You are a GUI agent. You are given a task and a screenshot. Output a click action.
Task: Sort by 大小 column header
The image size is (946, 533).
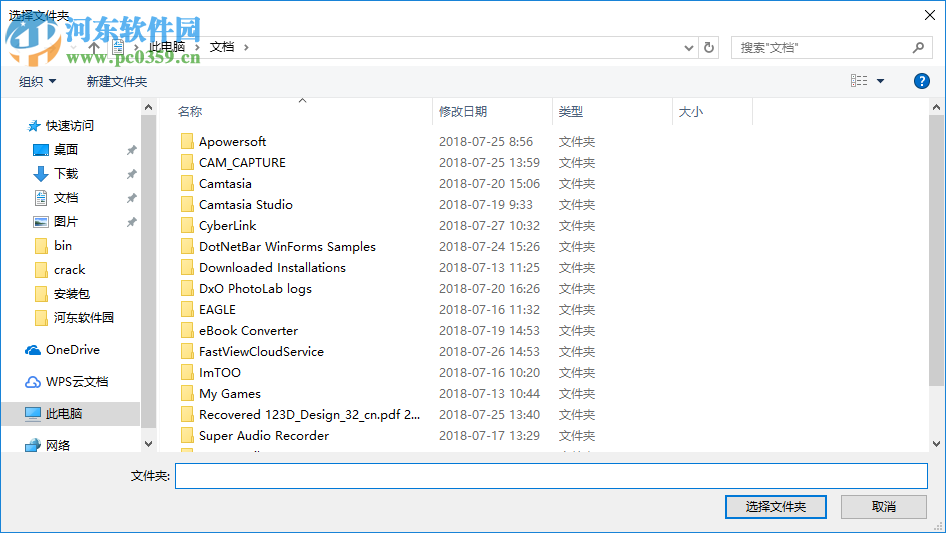click(x=691, y=112)
